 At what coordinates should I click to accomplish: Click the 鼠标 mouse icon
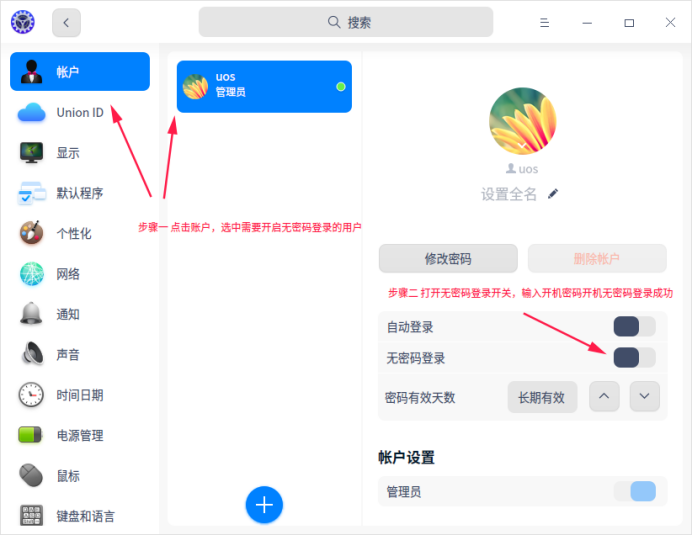(31, 475)
